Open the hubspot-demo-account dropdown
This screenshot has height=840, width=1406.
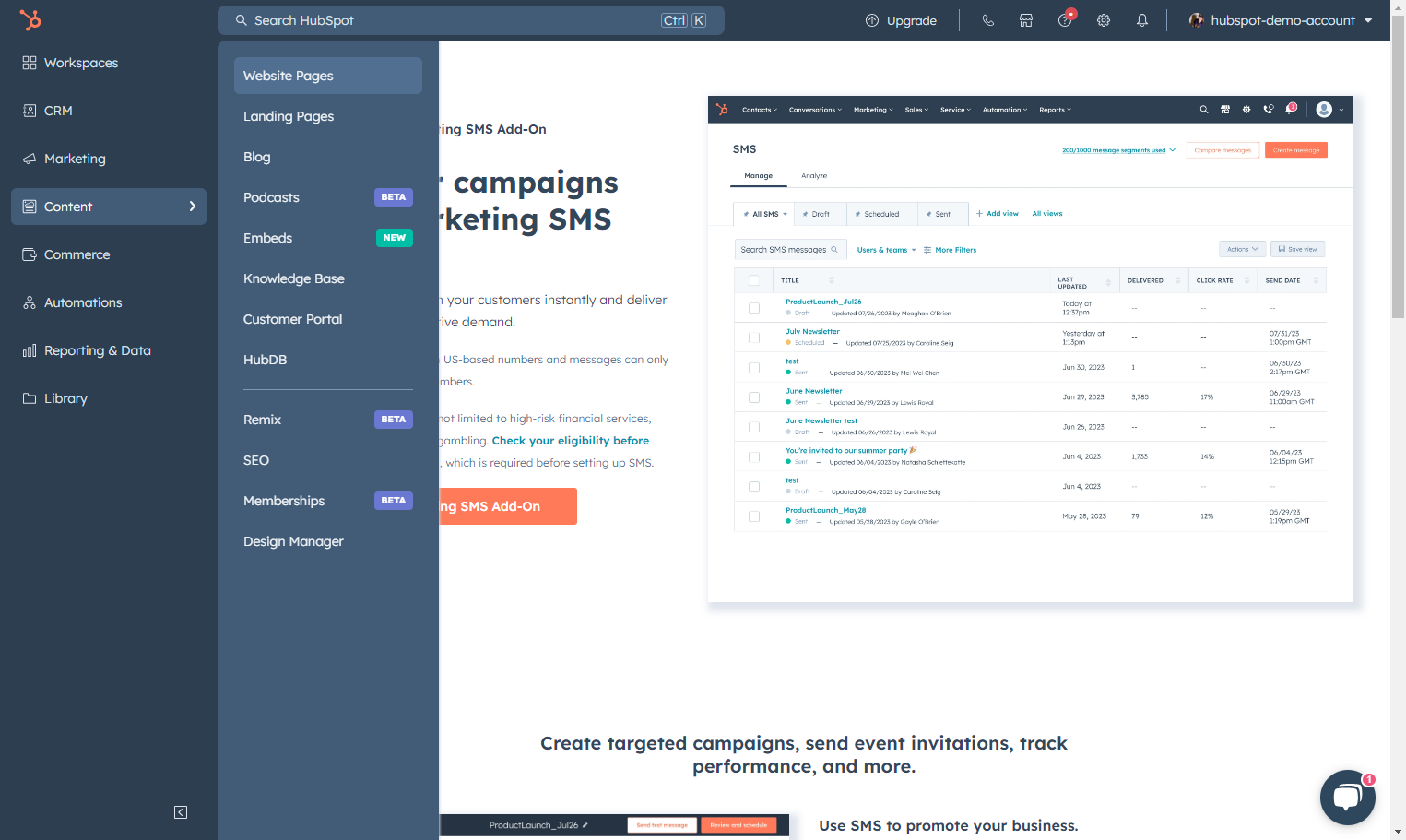(x=1281, y=20)
